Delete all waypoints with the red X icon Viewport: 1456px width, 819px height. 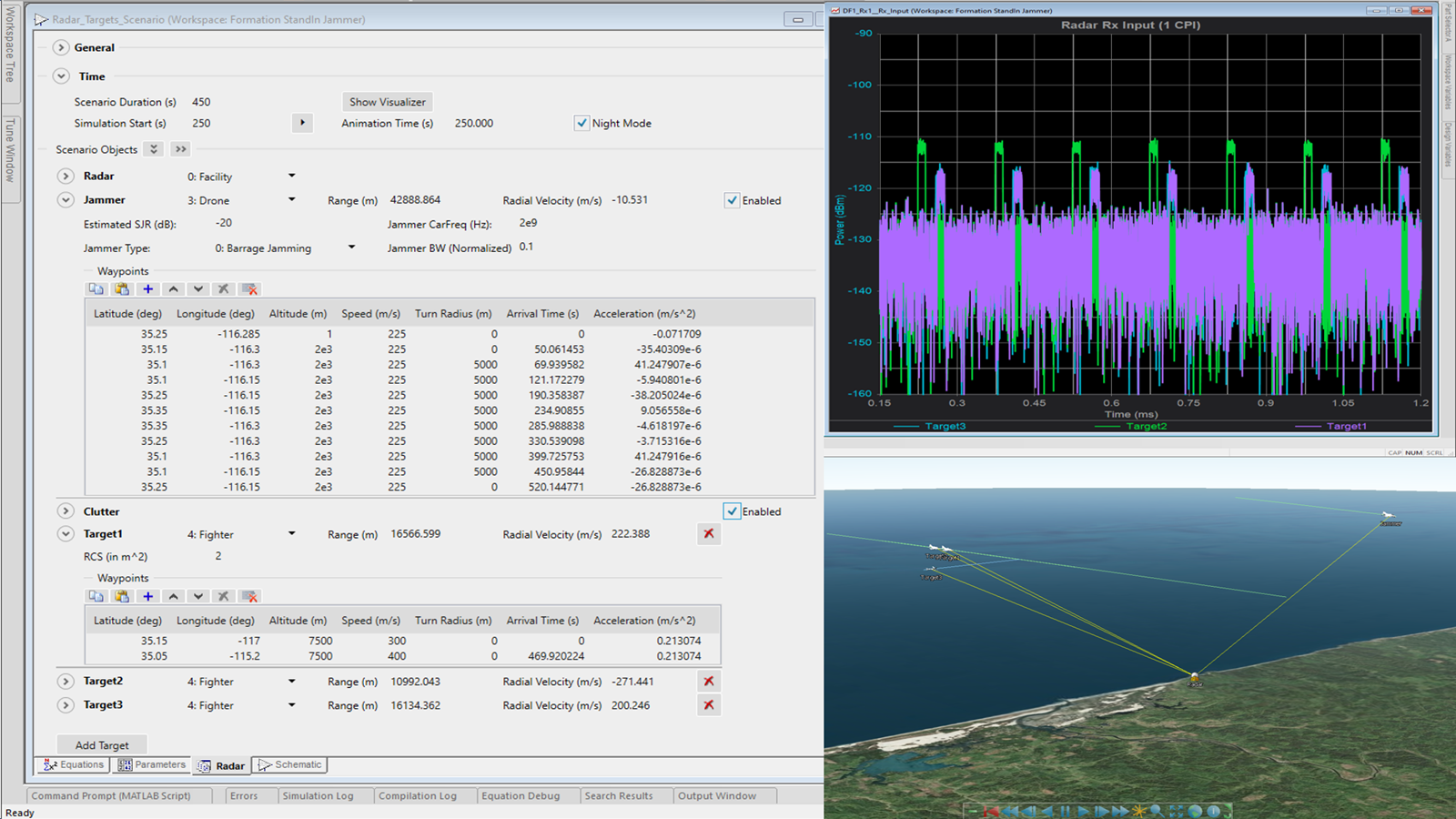(x=250, y=288)
